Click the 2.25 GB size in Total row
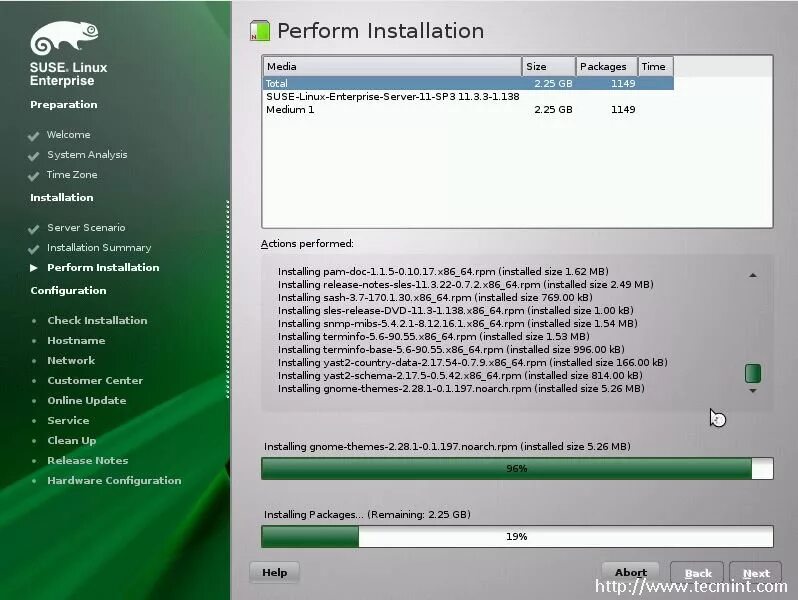The height and width of the screenshot is (600, 798). 553,83
